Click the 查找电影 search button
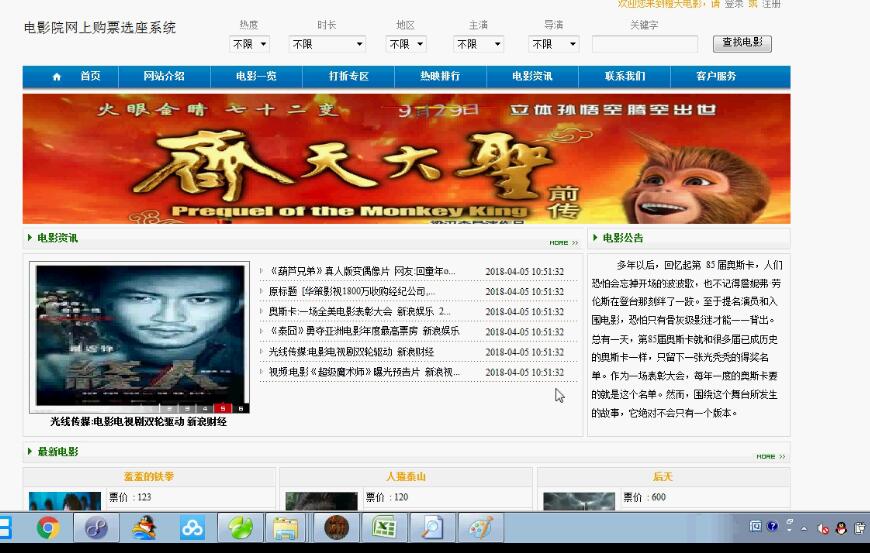This screenshot has height=553, width=870. 742,43
